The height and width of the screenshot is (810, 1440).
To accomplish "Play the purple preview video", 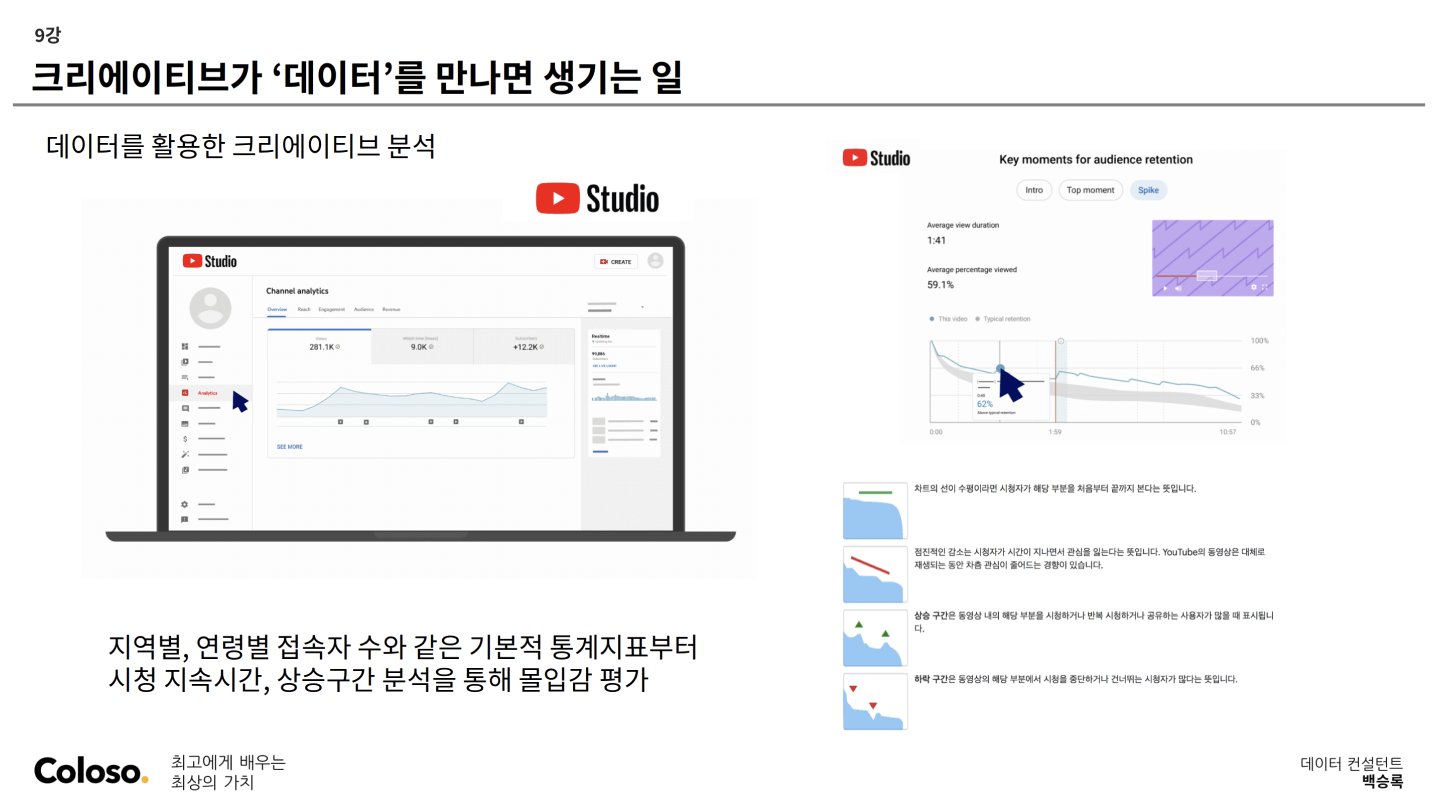I will [1164, 288].
